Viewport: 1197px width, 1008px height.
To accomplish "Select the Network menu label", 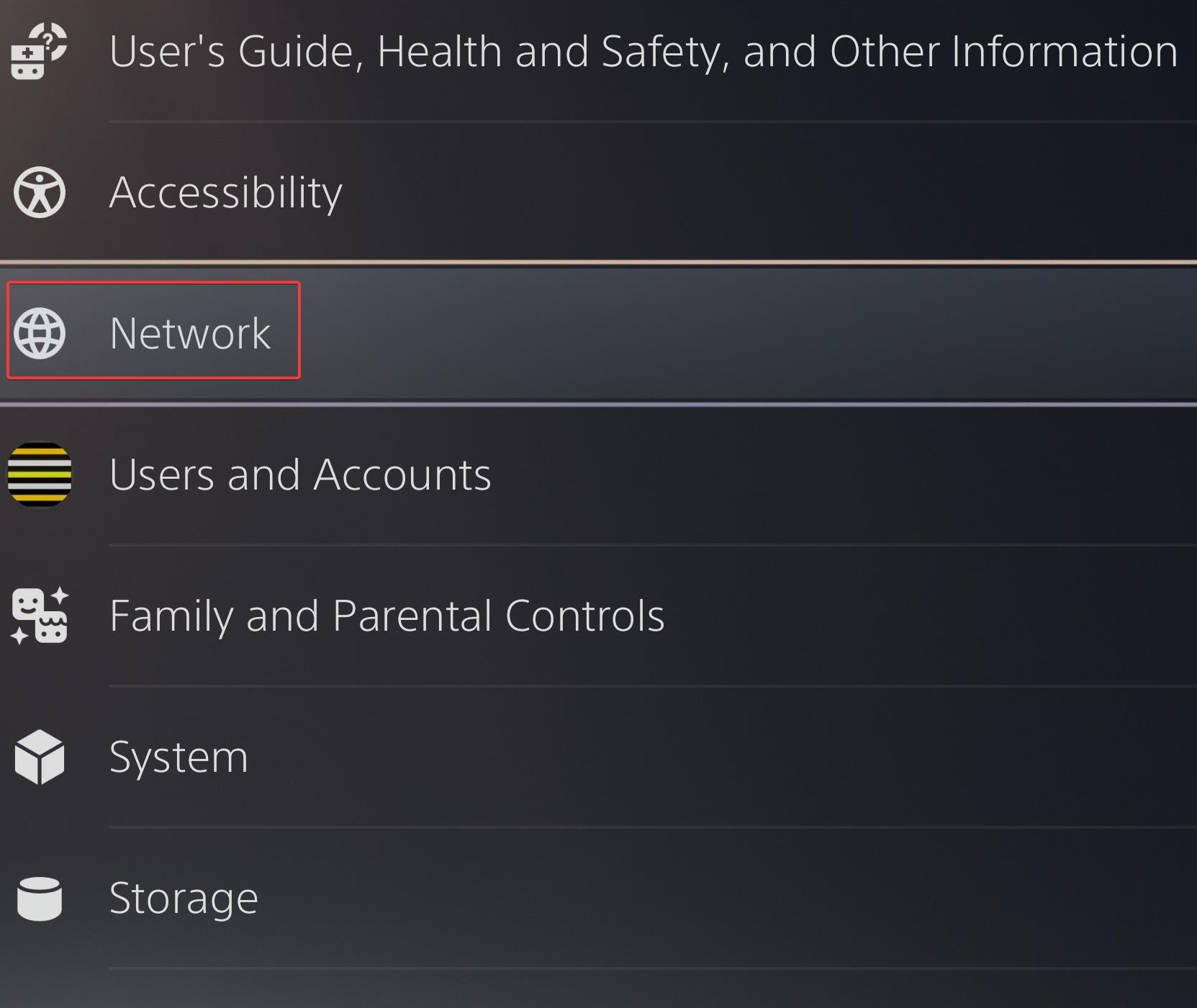I will point(190,333).
